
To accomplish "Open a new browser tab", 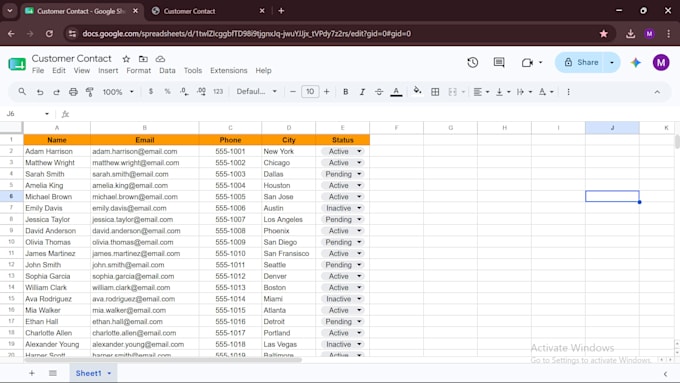I will 281,11.
